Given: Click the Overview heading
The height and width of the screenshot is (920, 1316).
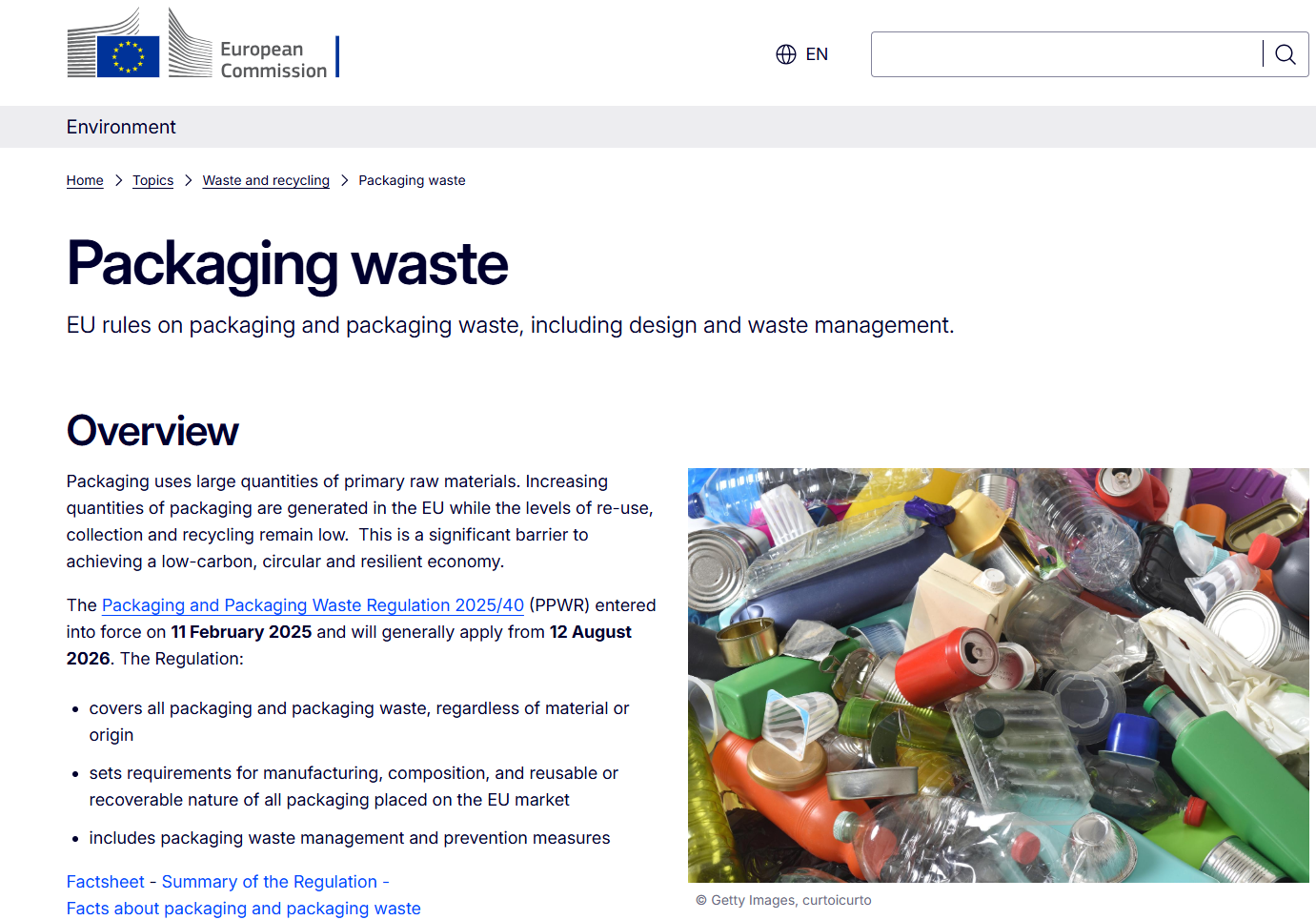Looking at the screenshot, I should (x=152, y=431).
